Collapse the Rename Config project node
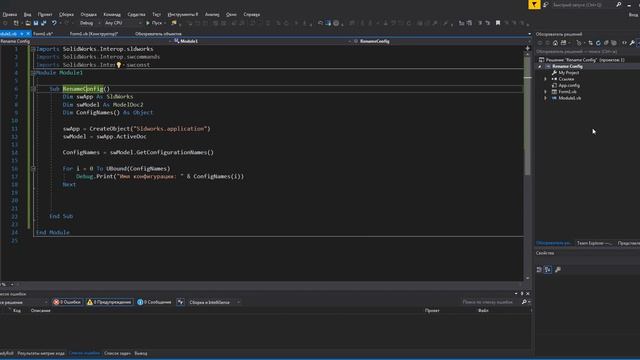 click(x=540, y=67)
